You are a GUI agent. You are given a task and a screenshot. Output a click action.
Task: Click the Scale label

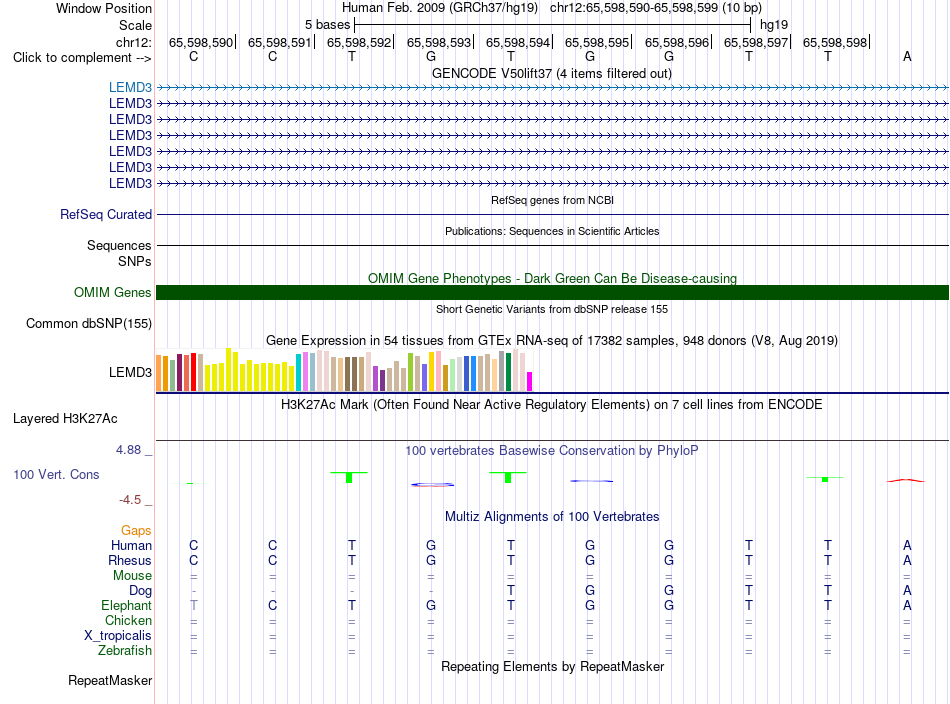pyautogui.click(x=135, y=25)
